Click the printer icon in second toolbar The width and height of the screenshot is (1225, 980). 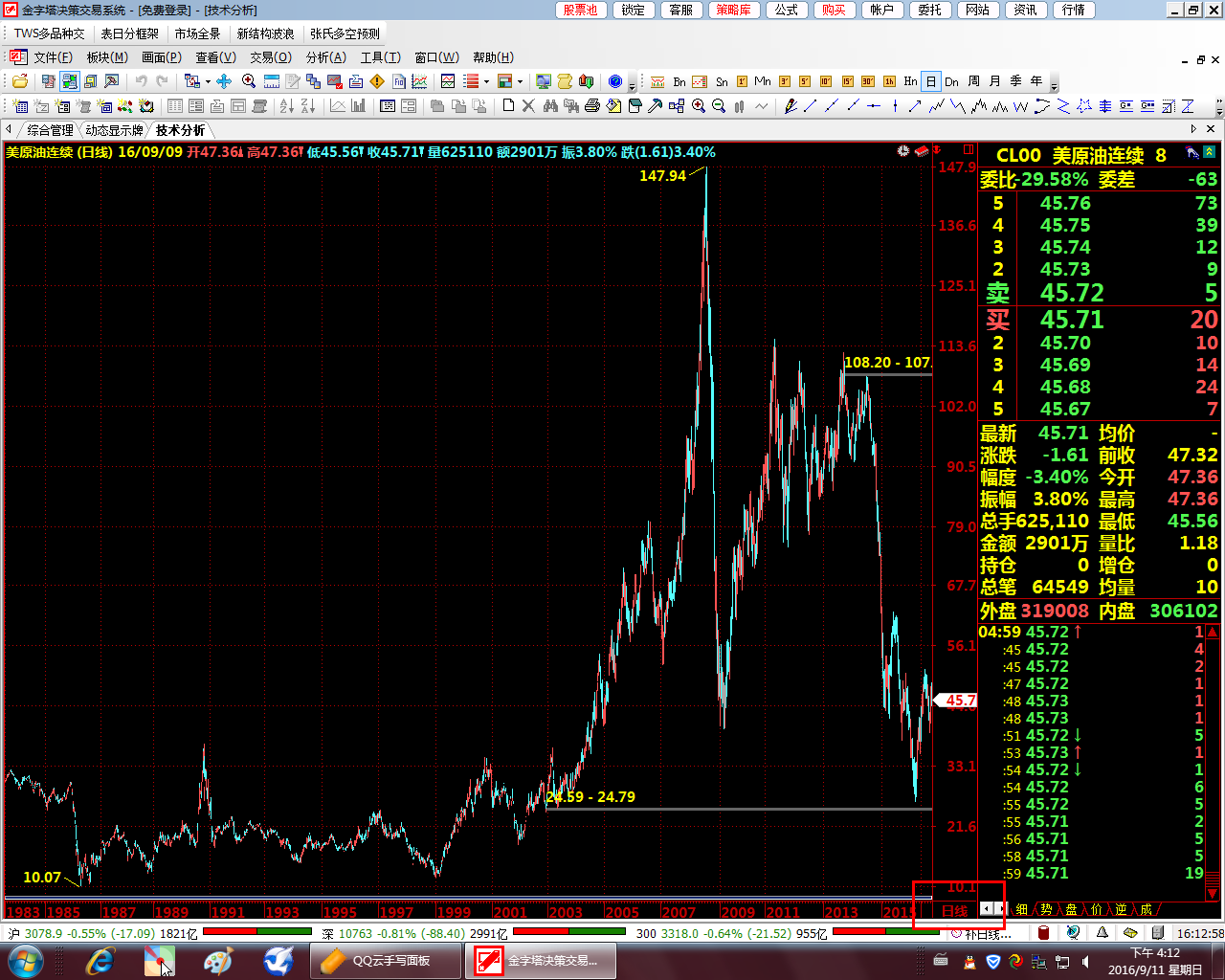[x=591, y=106]
